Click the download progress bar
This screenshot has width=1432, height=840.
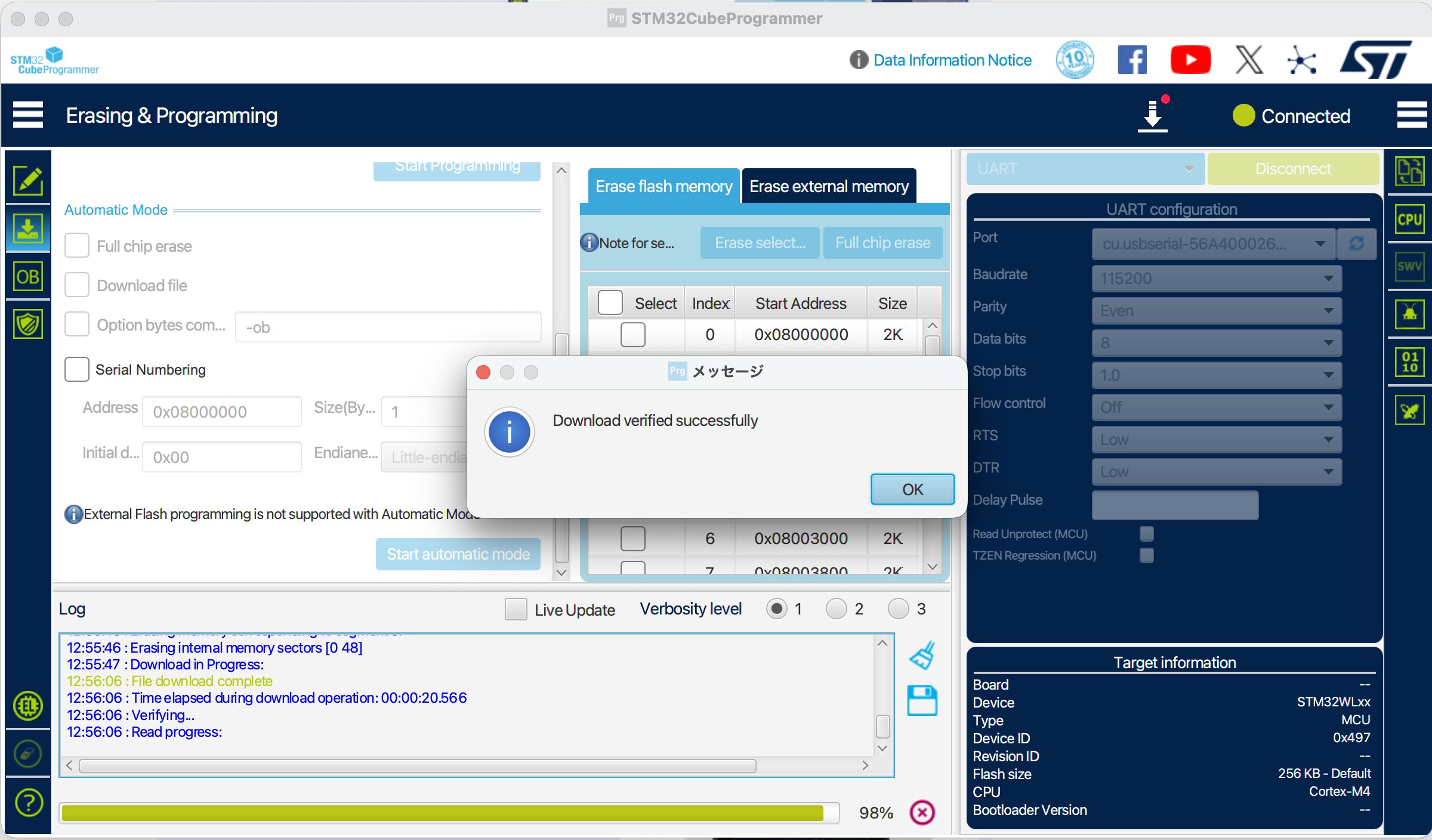(x=447, y=813)
